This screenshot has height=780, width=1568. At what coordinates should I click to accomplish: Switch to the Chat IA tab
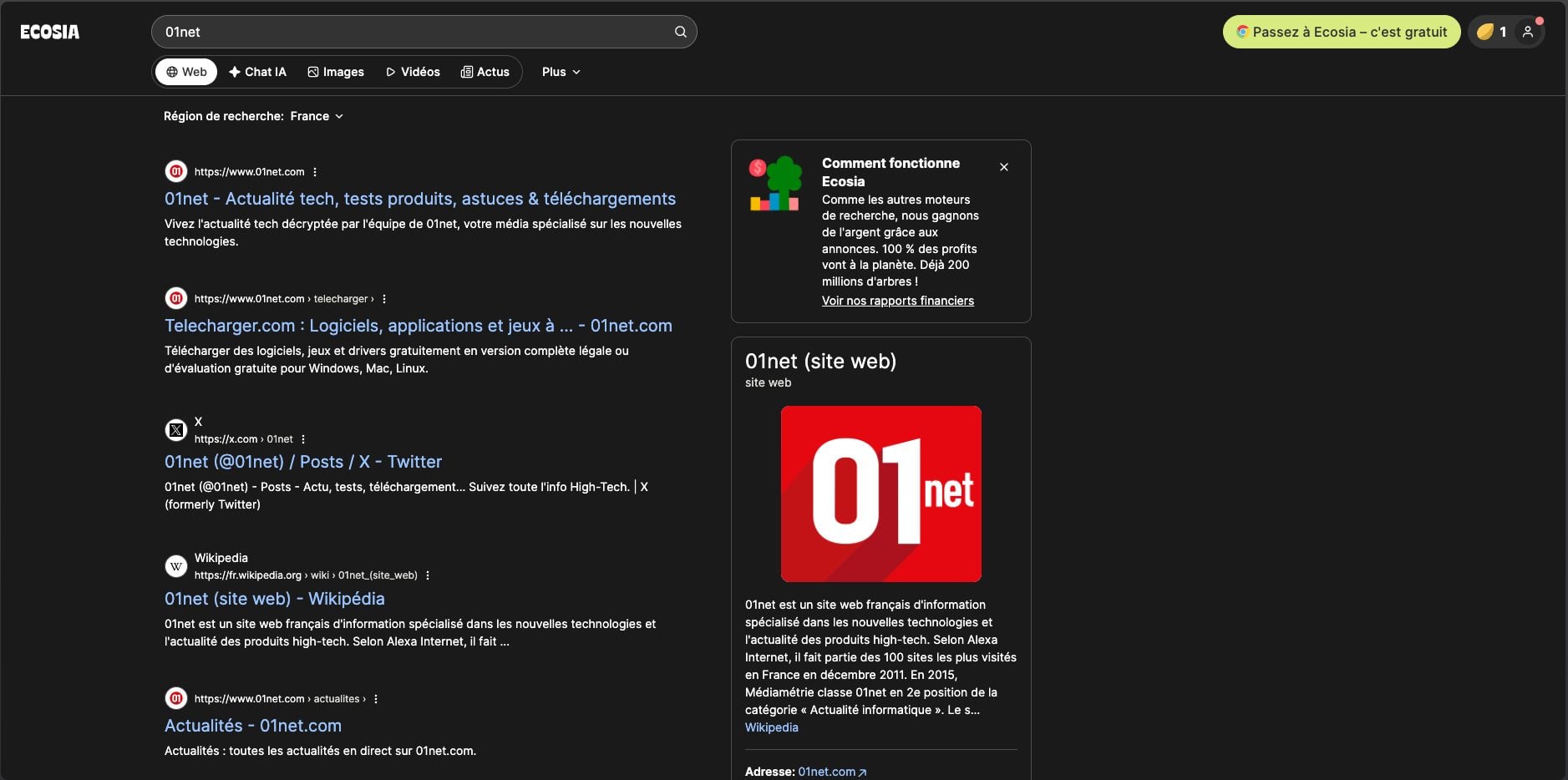tap(257, 72)
